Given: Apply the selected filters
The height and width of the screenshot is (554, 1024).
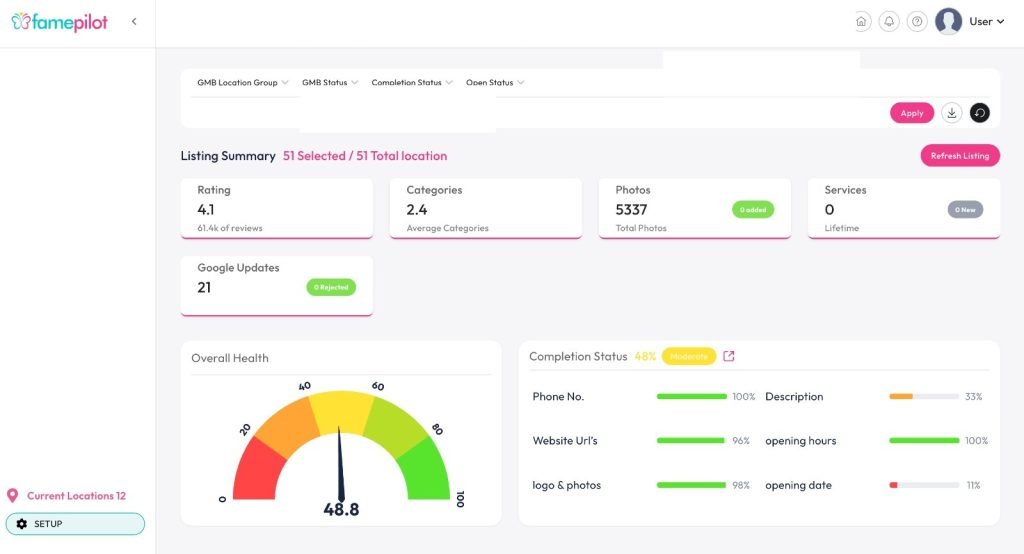Looking at the screenshot, I should tap(912, 113).
